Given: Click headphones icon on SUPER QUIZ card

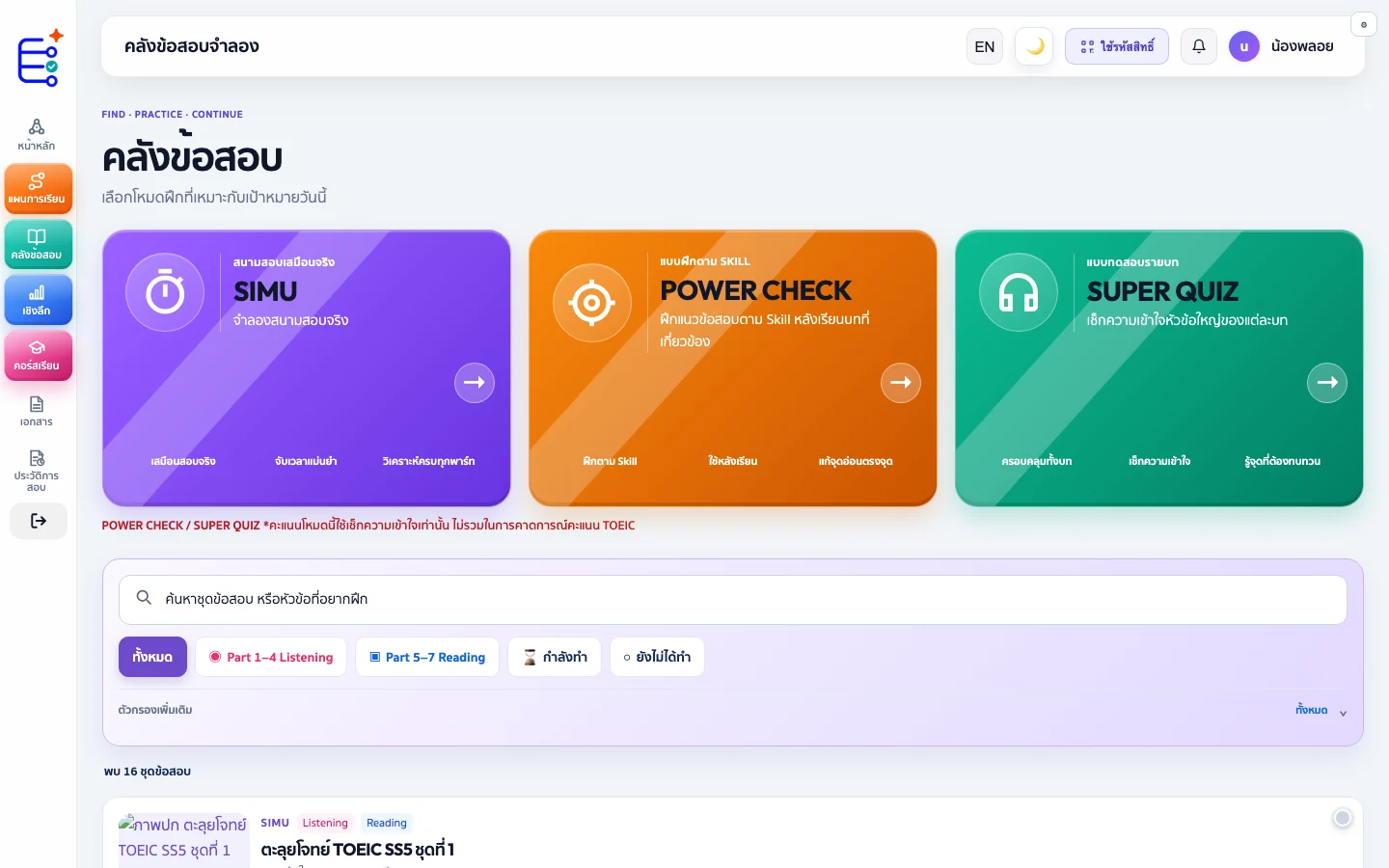Looking at the screenshot, I should pyautogui.click(x=1019, y=292).
